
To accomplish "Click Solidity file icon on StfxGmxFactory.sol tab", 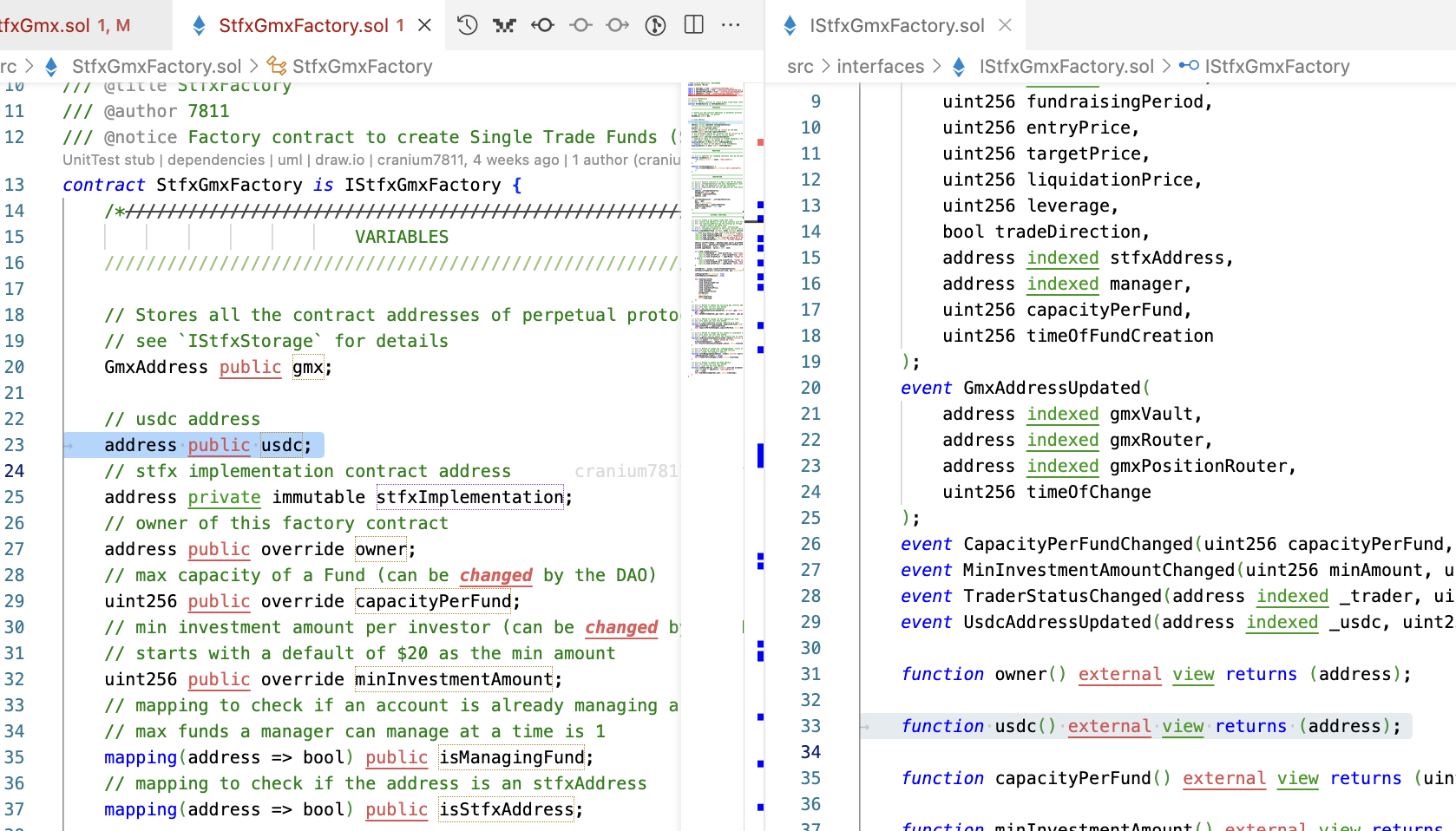I will [199, 25].
